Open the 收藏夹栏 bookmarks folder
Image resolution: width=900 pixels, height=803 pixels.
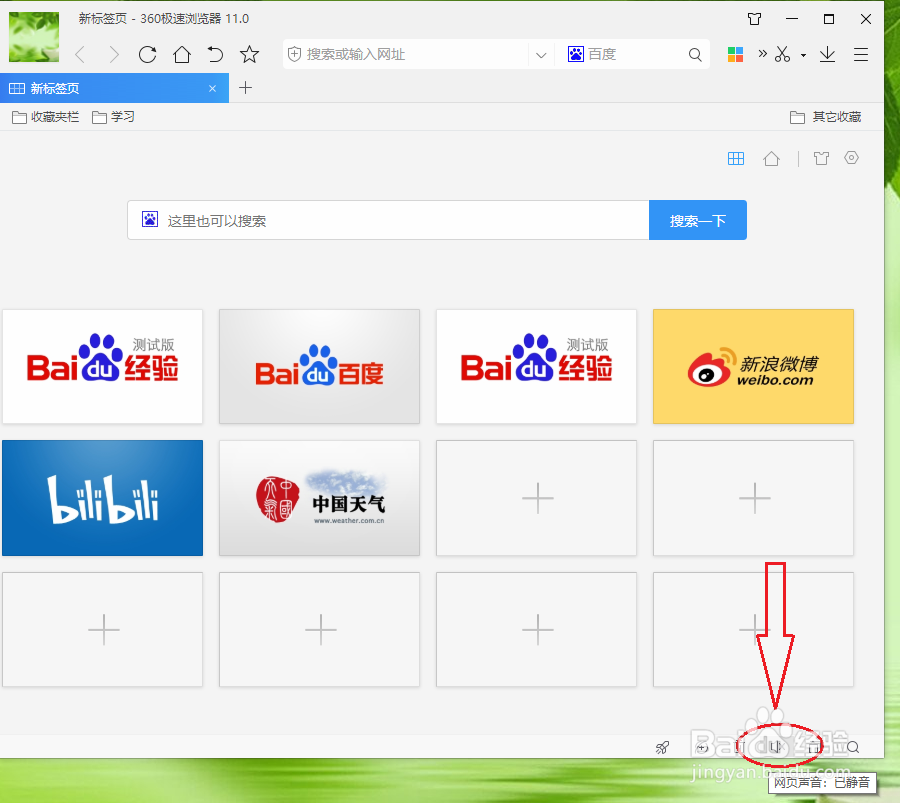pyautogui.click(x=45, y=117)
